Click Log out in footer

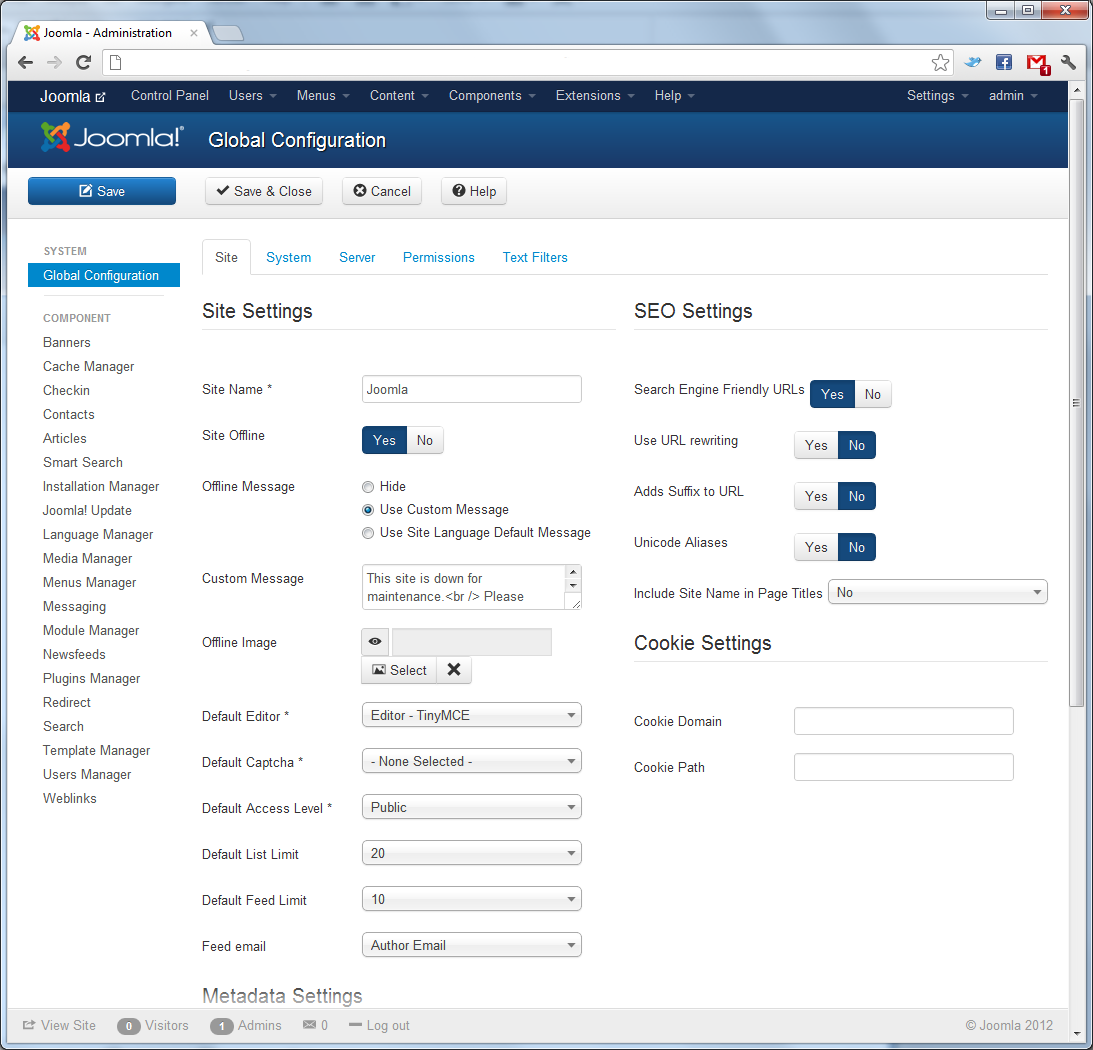pos(379,1025)
